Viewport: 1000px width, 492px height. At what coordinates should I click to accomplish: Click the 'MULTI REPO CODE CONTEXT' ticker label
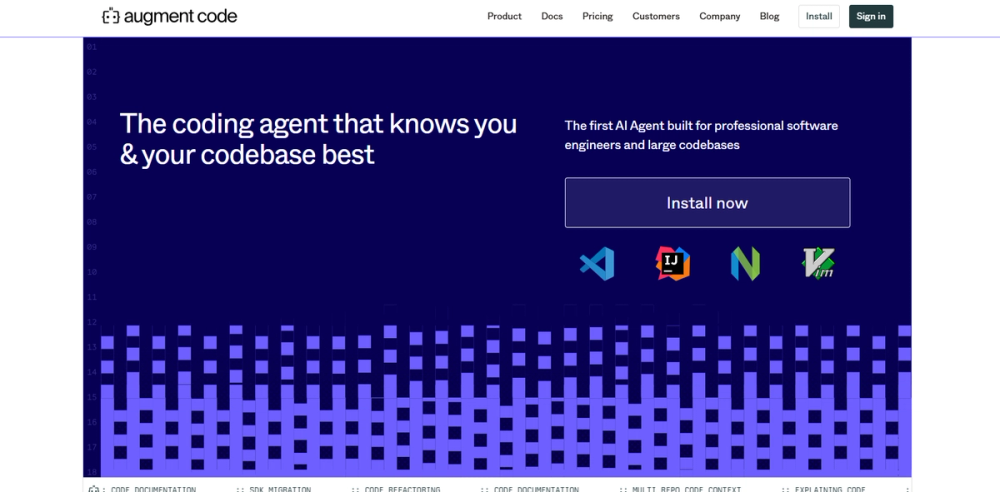(x=687, y=489)
